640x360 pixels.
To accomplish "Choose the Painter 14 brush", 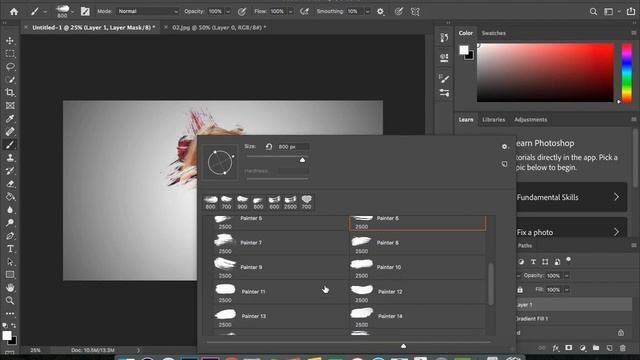I will (418, 317).
